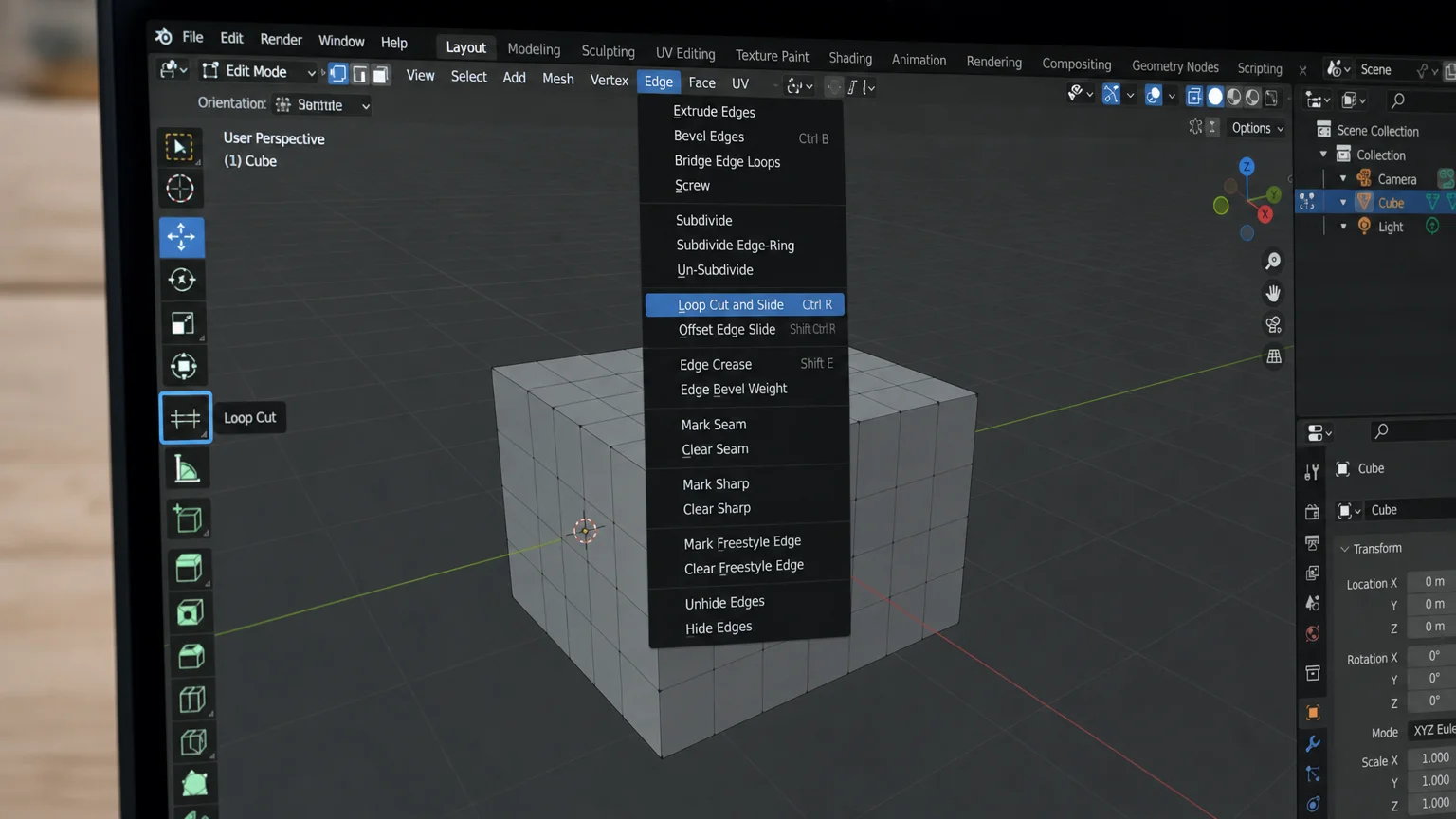Open the Blender logo menu

[164, 36]
